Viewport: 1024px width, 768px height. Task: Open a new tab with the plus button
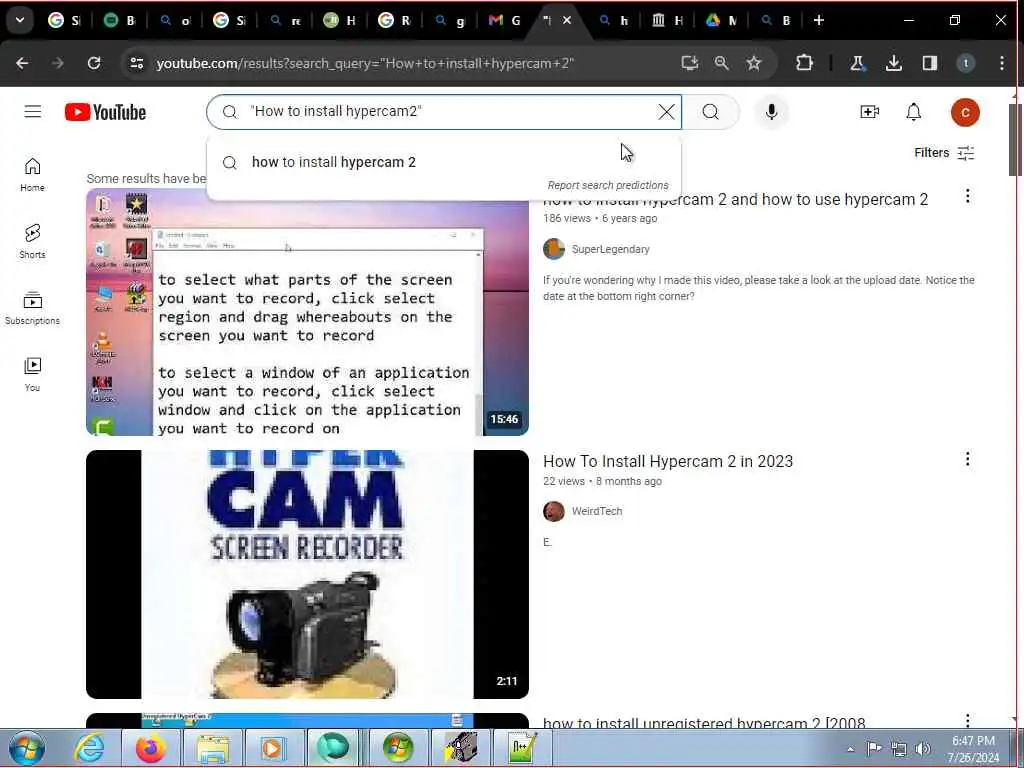[x=818, y=20]
